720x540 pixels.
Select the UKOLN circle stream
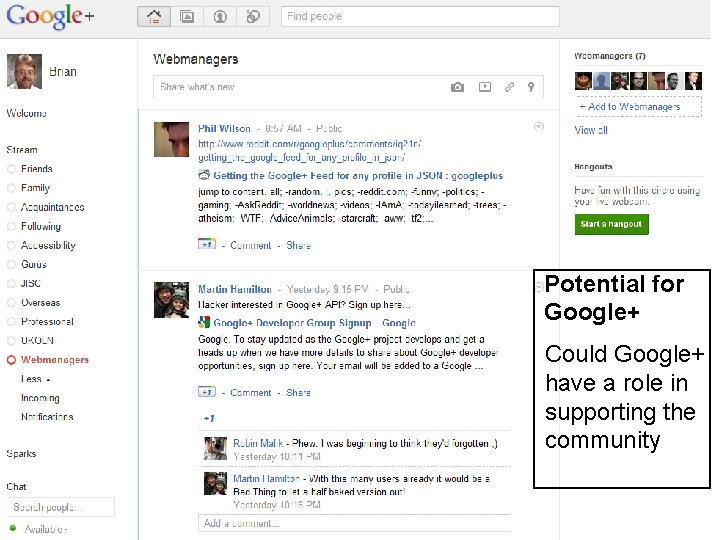coord(37,340)
